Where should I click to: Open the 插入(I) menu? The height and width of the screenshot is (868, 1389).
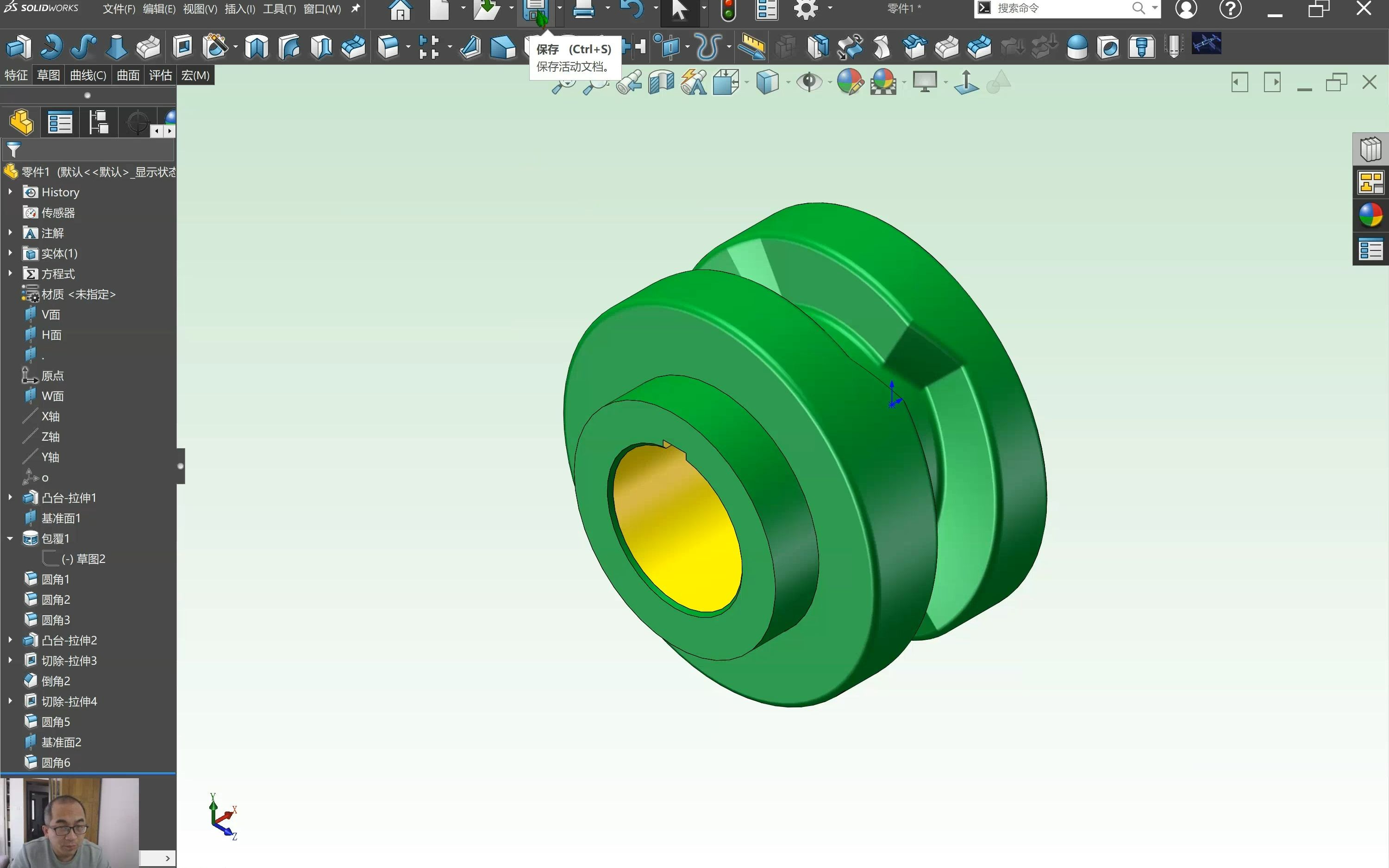[x=240, y=9]
